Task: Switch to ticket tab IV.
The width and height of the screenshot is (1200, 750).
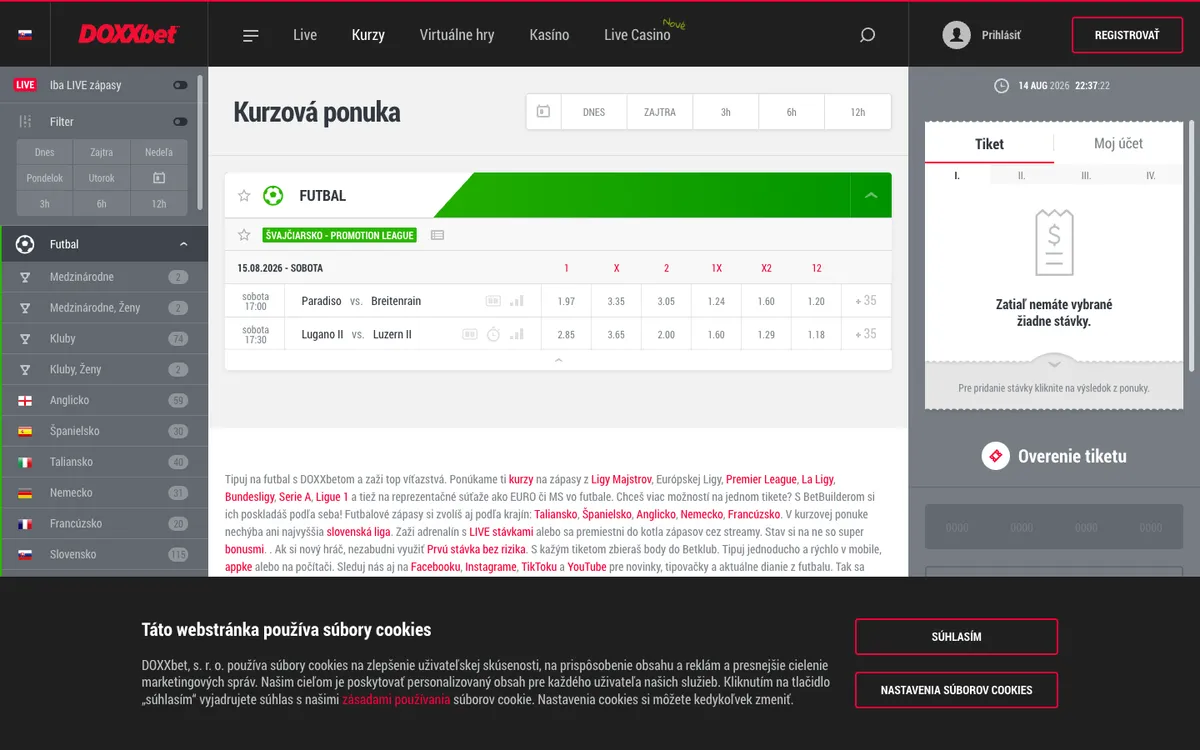Action: coord(1151,175)
